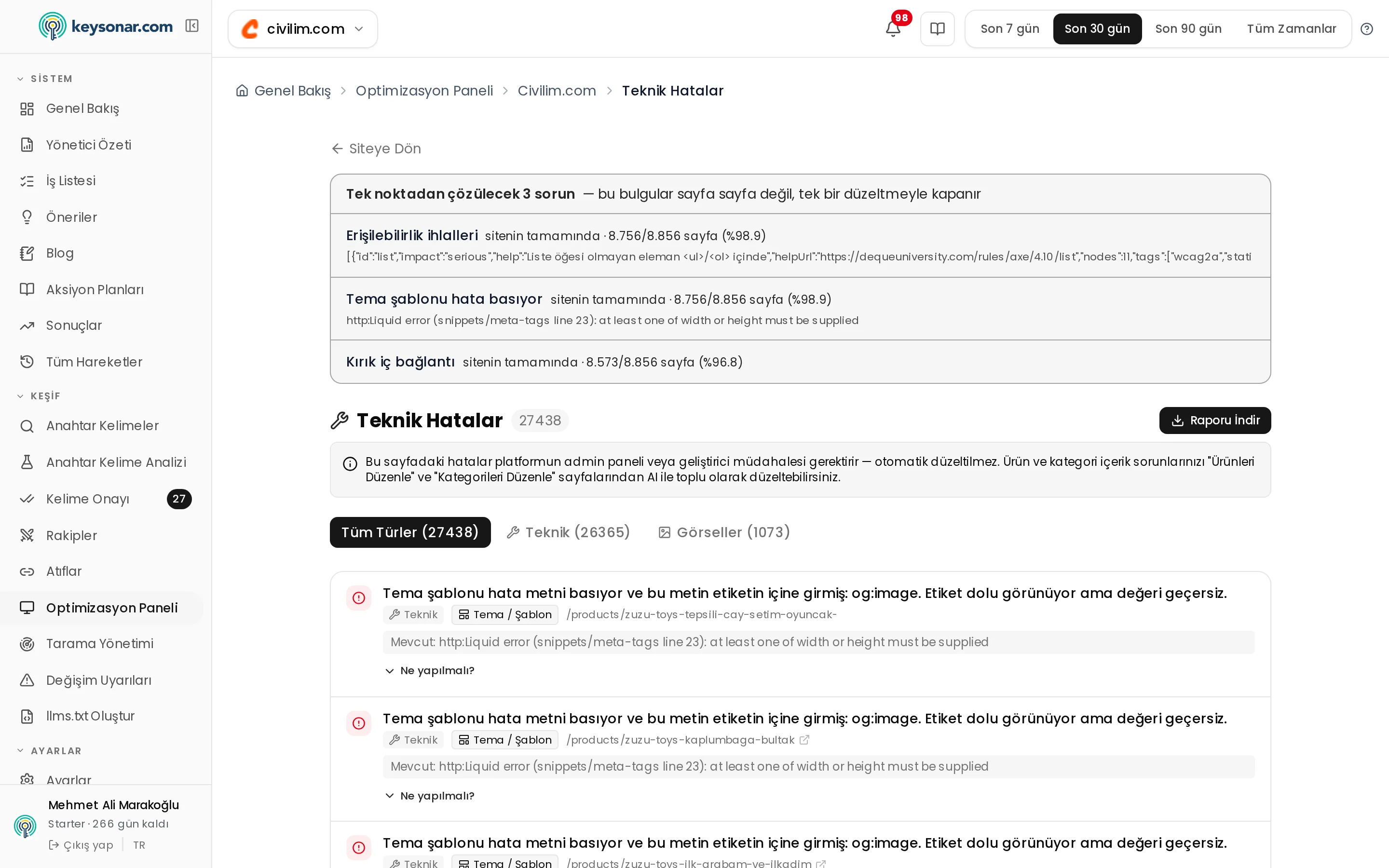Screen dimensions: 1389x868
Task: Open notifications bell with 98 badge
Action: [893, 28]
